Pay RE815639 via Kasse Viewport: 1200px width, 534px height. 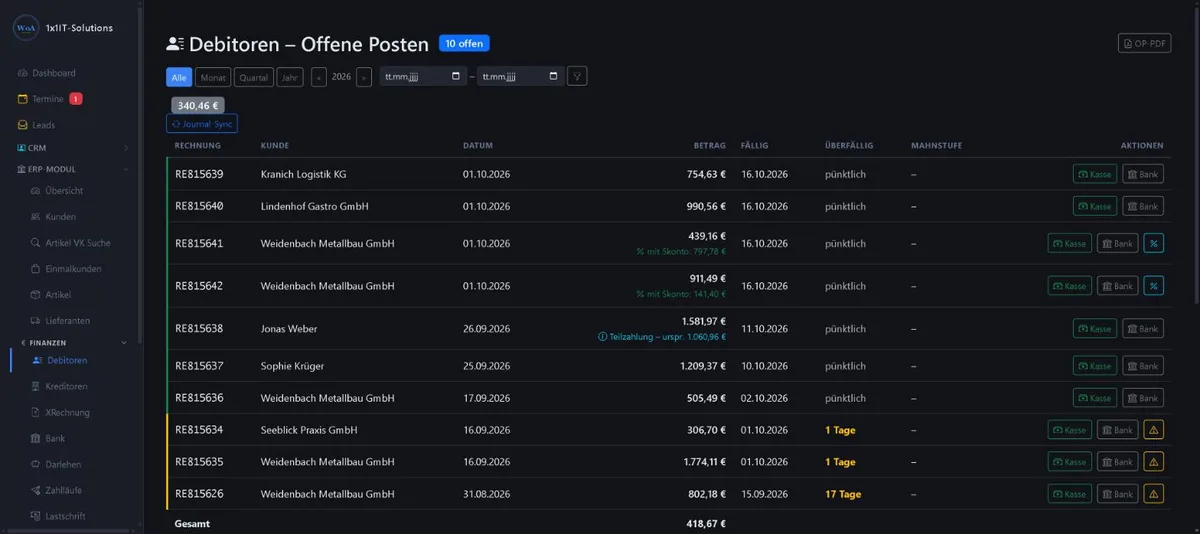(1095, 174)
